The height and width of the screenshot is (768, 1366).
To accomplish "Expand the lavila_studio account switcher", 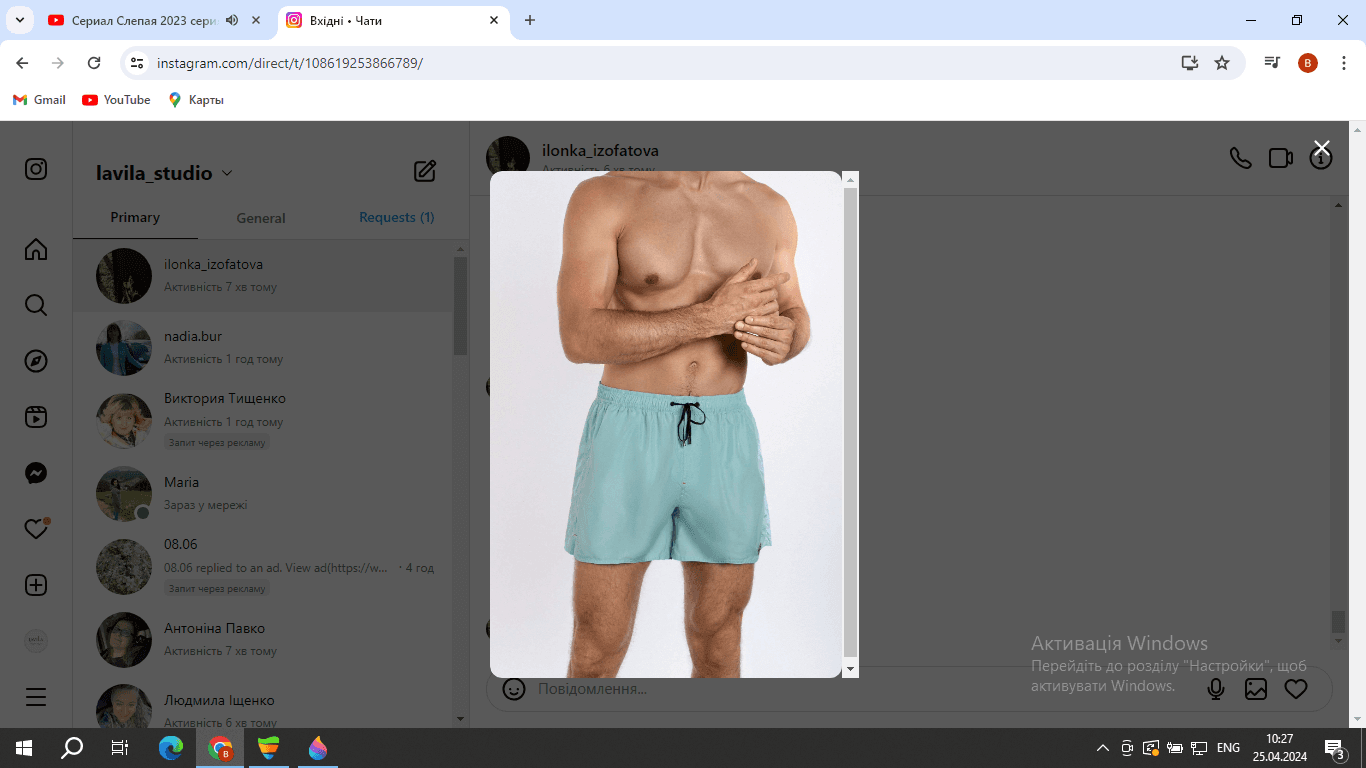I will [x=164, y=173].
